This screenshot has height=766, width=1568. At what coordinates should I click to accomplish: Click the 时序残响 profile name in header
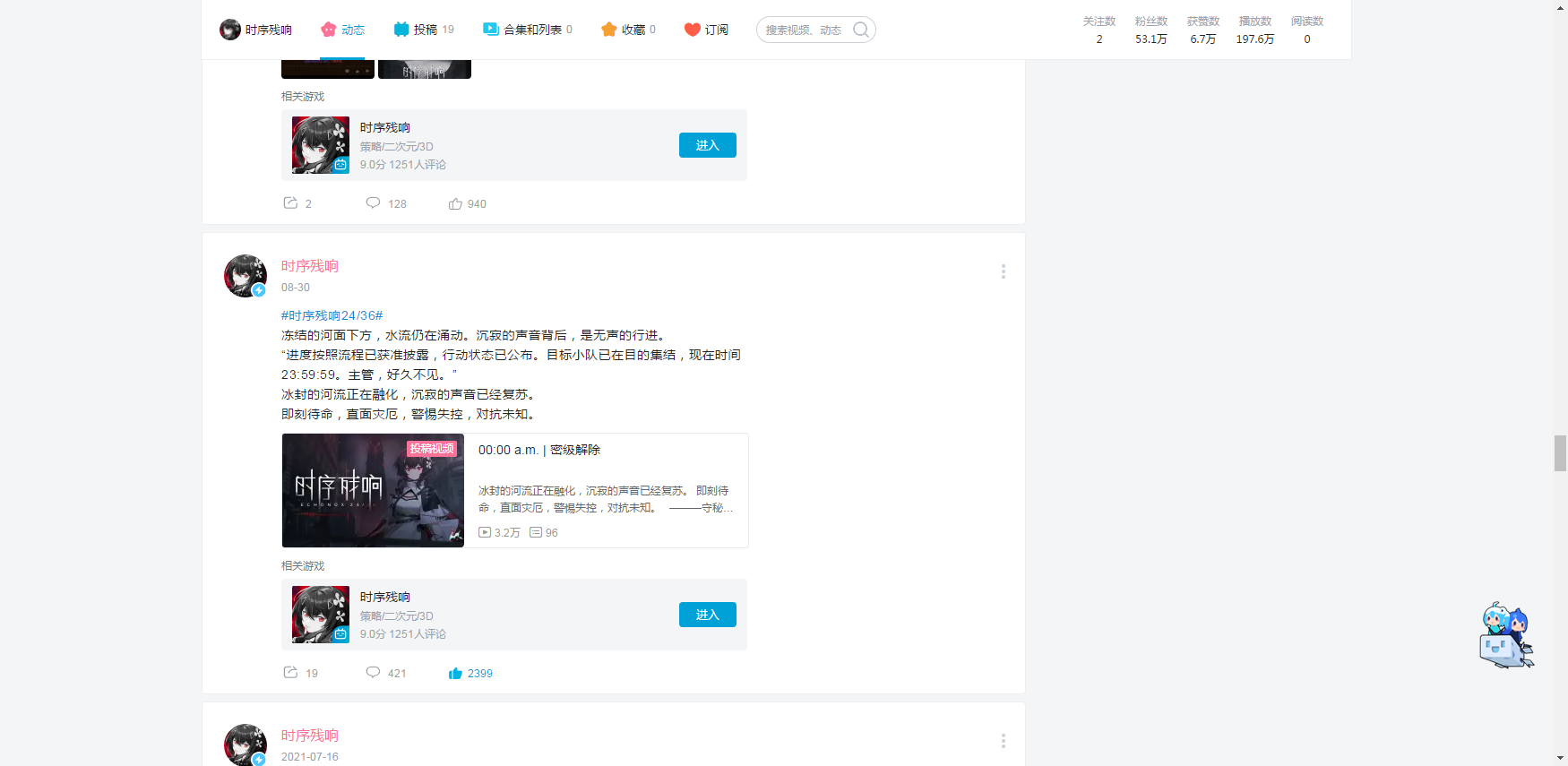269,30
